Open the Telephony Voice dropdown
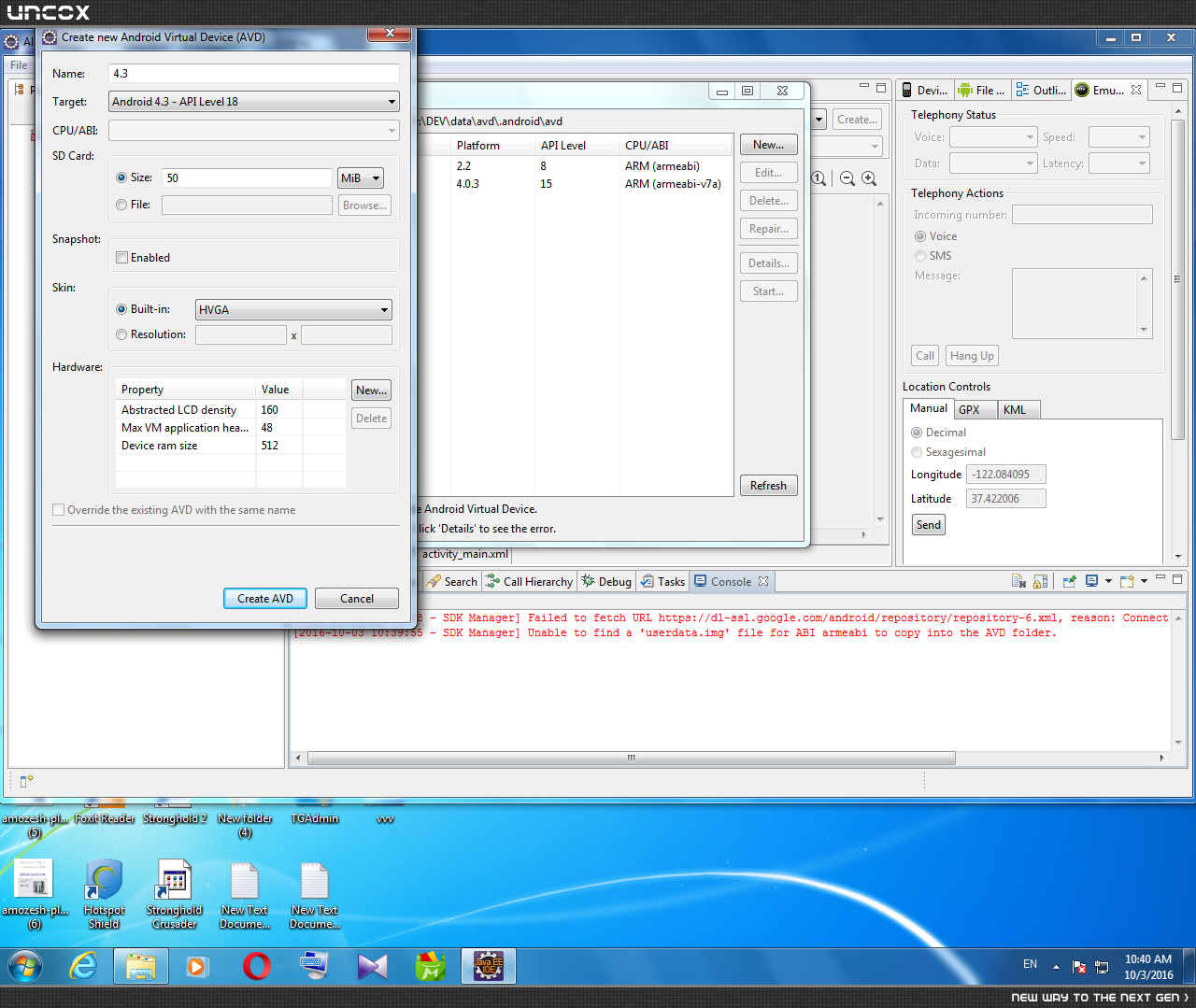Viewport: 1196px width, 1008px height. click(994, 137)
